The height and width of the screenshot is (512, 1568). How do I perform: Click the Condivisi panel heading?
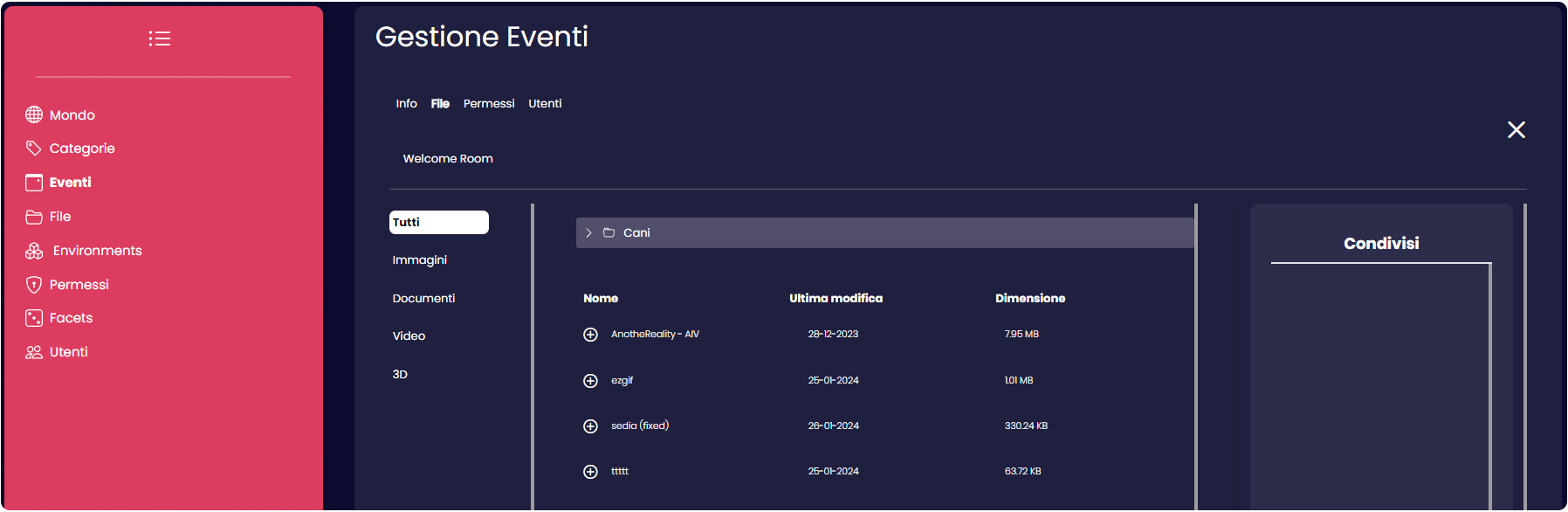point(1381,243)
